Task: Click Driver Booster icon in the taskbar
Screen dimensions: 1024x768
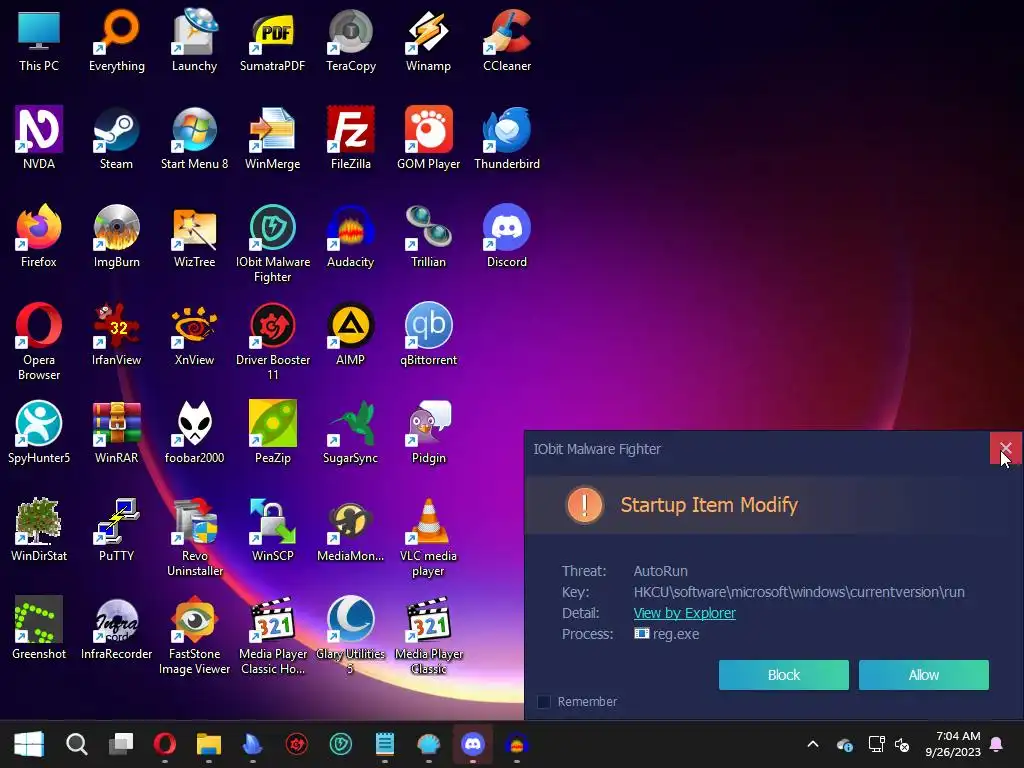Action: click(297, 744)
